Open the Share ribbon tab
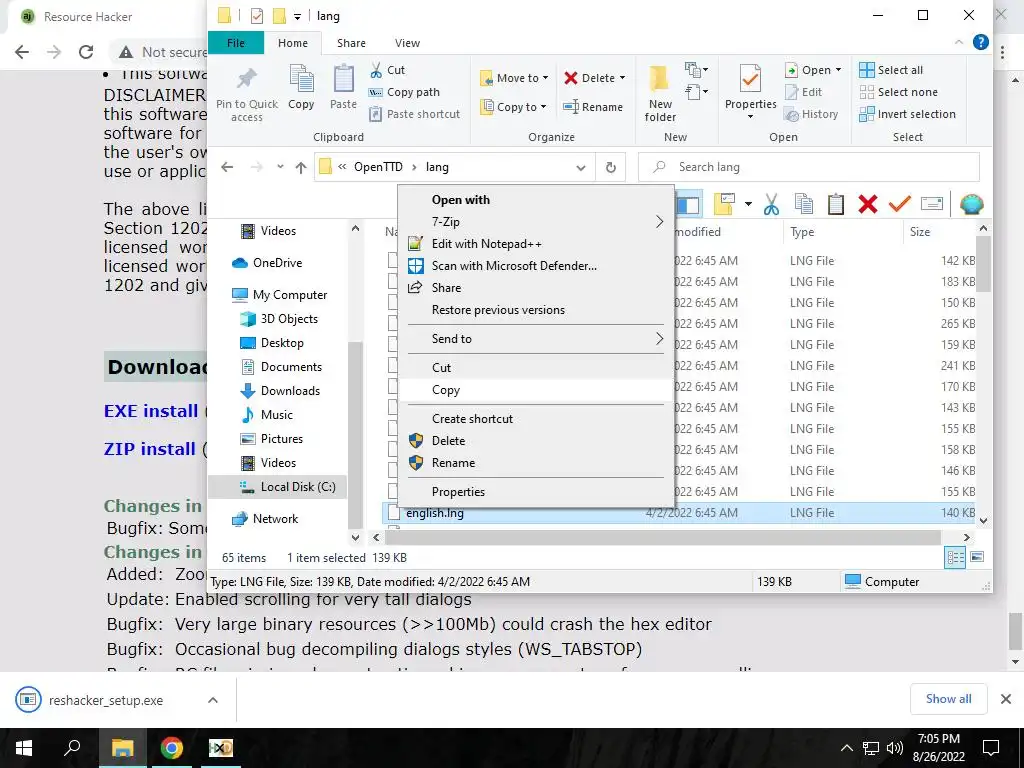The width and height of the screenshot is (1024, 768). point(351,43)
